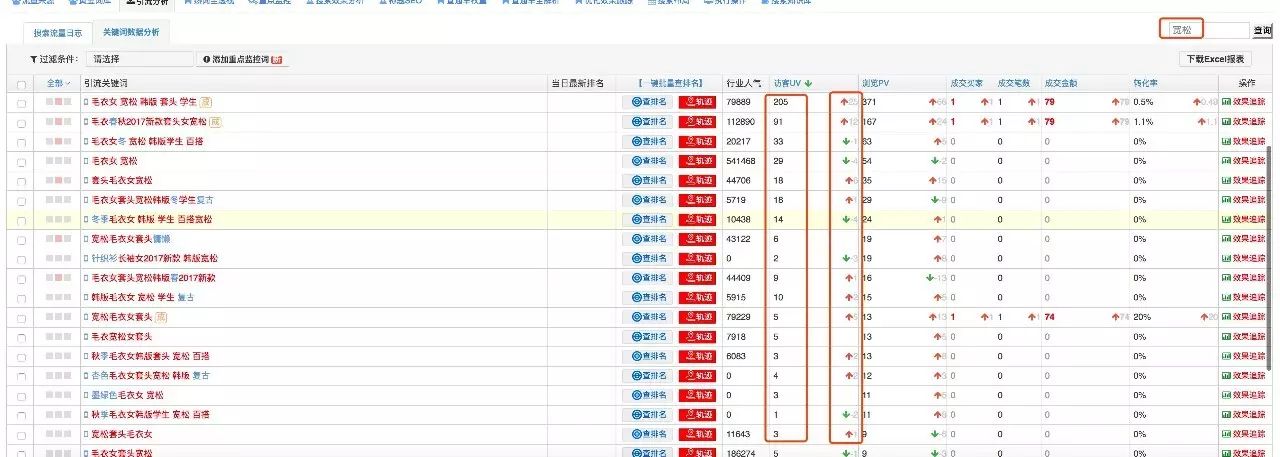Click 一键批量查排名 header link
This screenshot has width=1280, height=457.
coord(670,83)
